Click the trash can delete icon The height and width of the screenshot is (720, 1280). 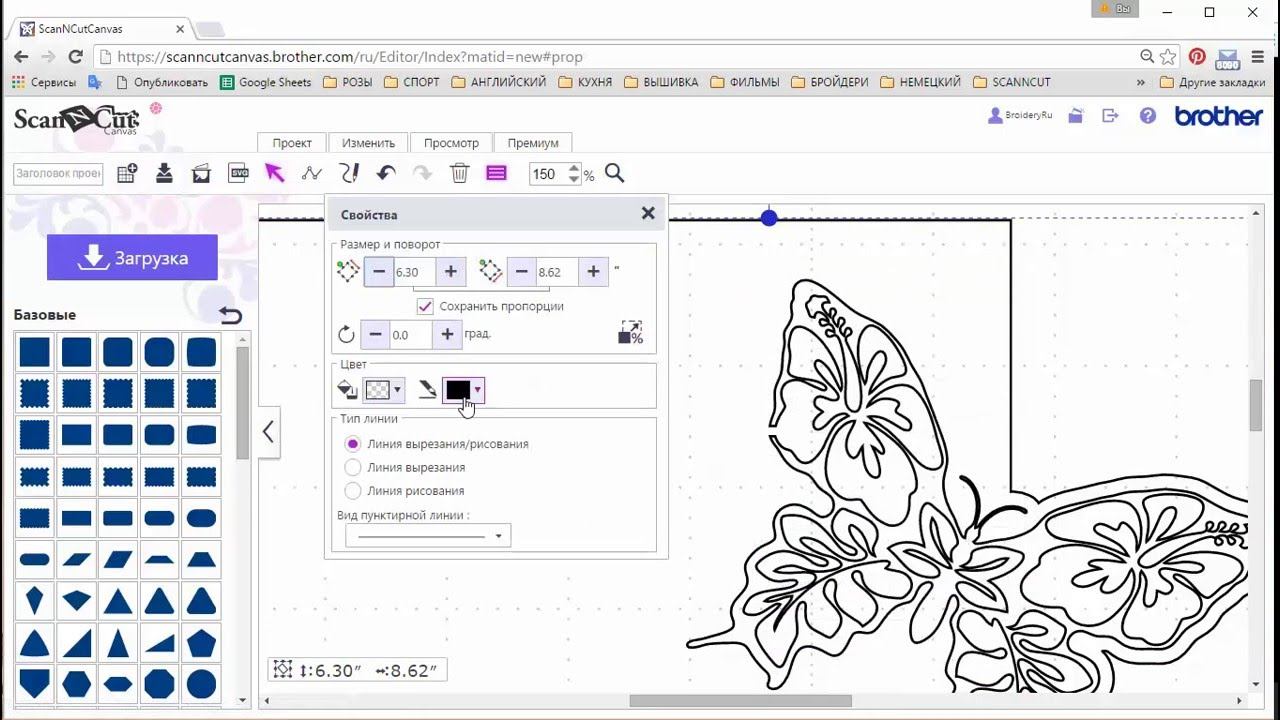pyautogui.click(x=459, y=173)
